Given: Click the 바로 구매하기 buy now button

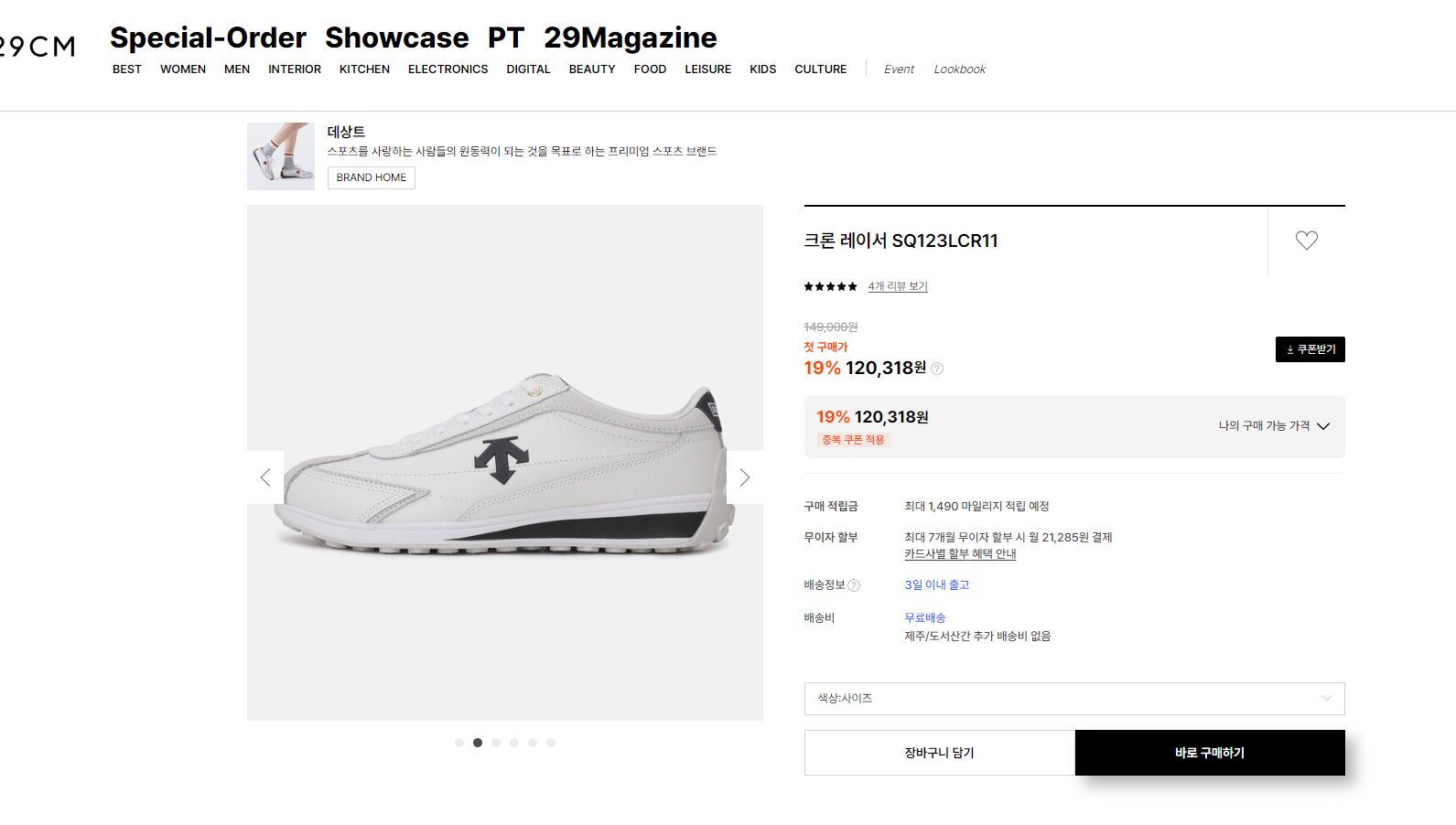Looking at the screenshot, I should pos(1209,753).
